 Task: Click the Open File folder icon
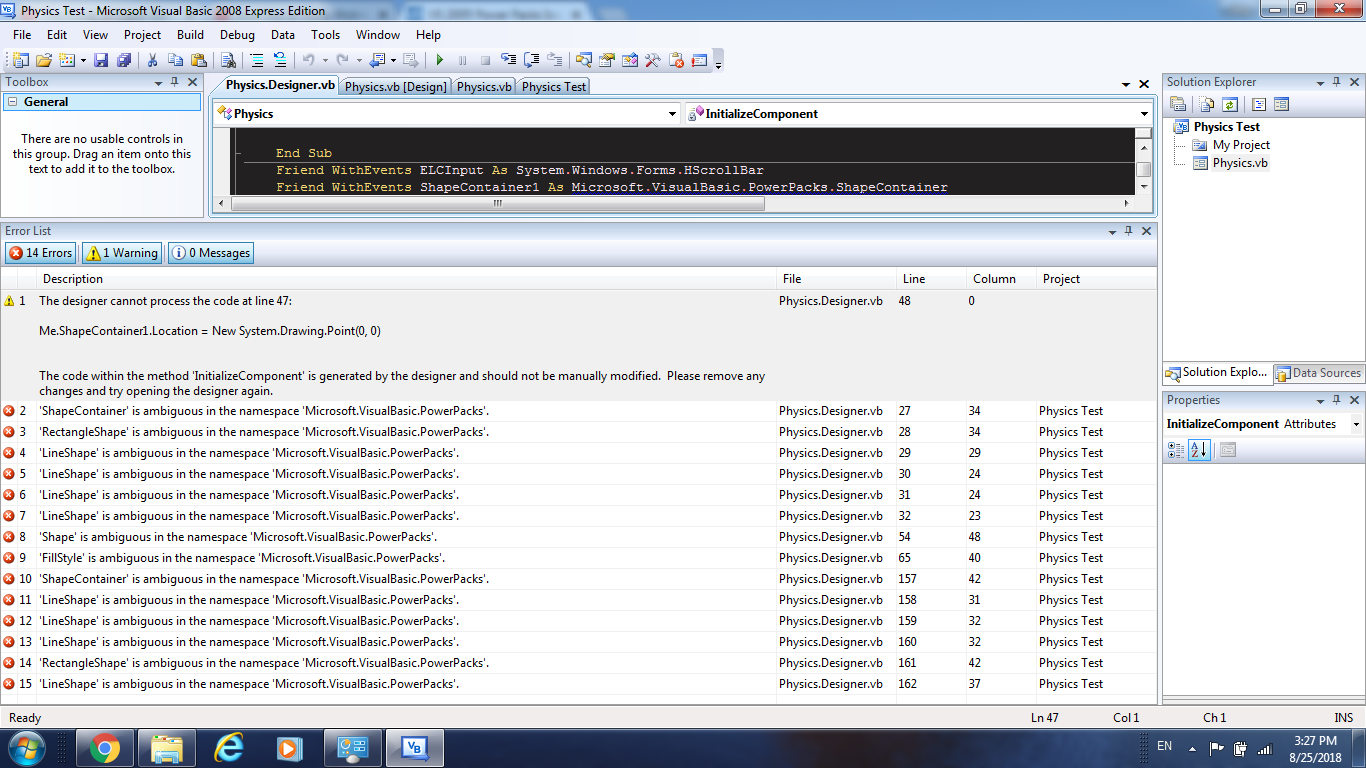click(44, 60)
